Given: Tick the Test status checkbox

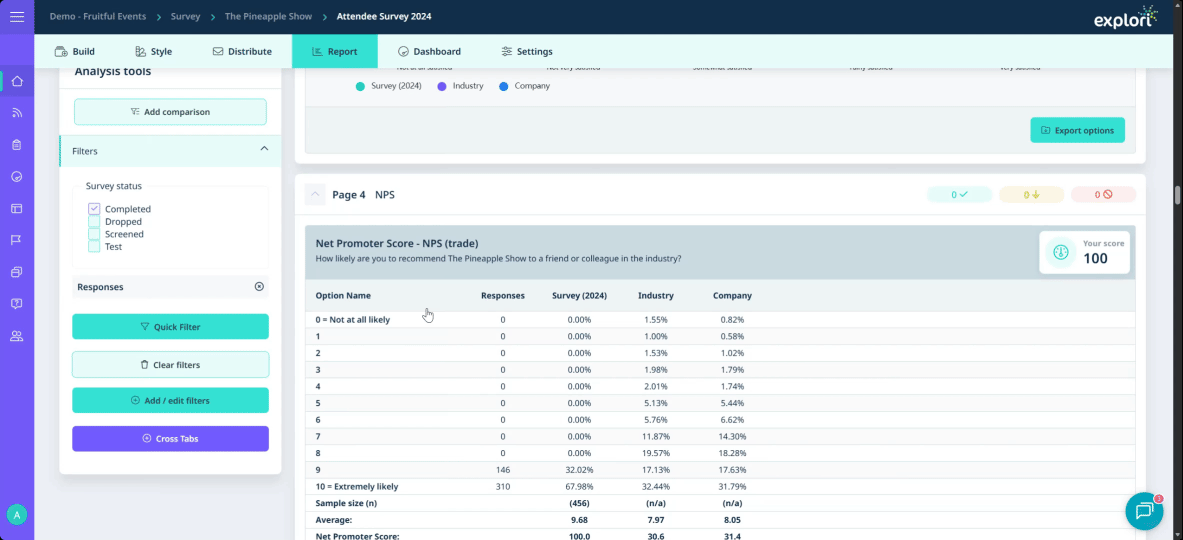Looking at the screenshot, I should click(94, 246).
